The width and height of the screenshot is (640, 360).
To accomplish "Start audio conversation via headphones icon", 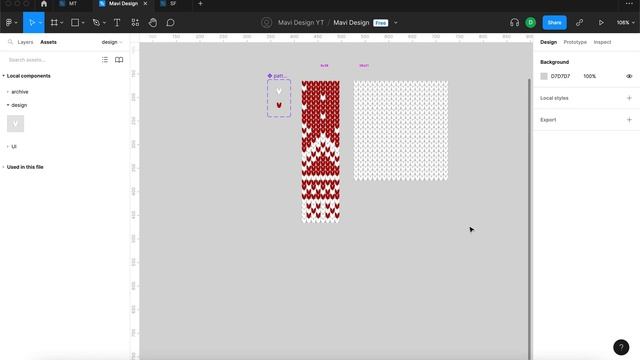I will click(514, 23).
